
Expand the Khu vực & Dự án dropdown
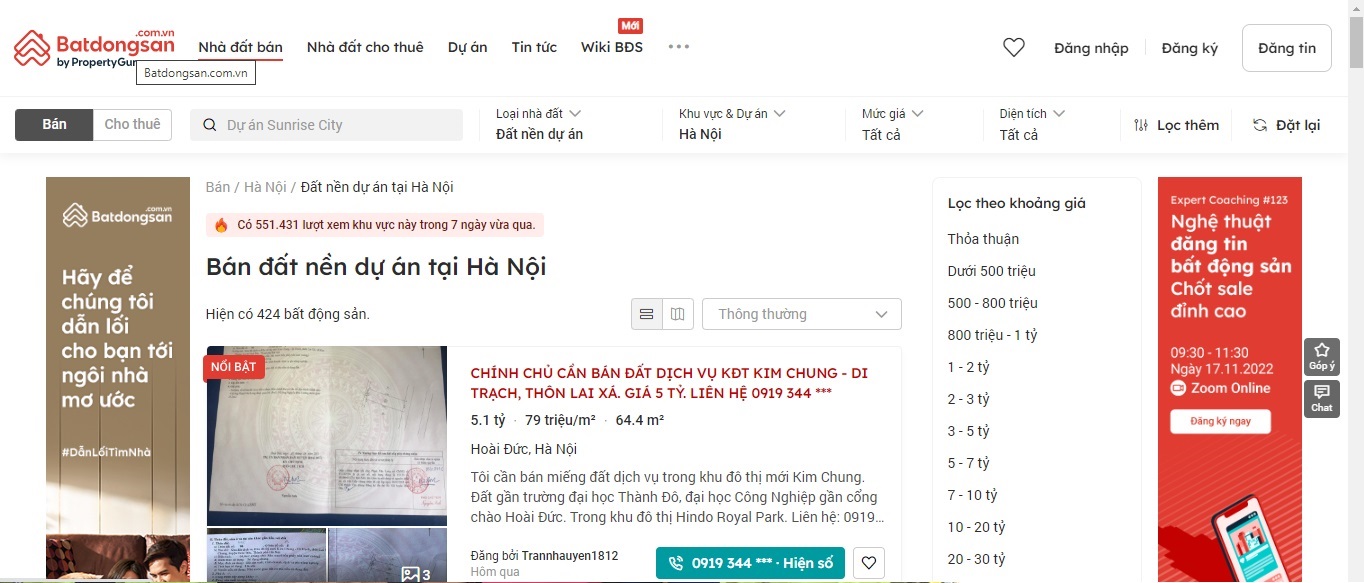(x=732, y=124)
